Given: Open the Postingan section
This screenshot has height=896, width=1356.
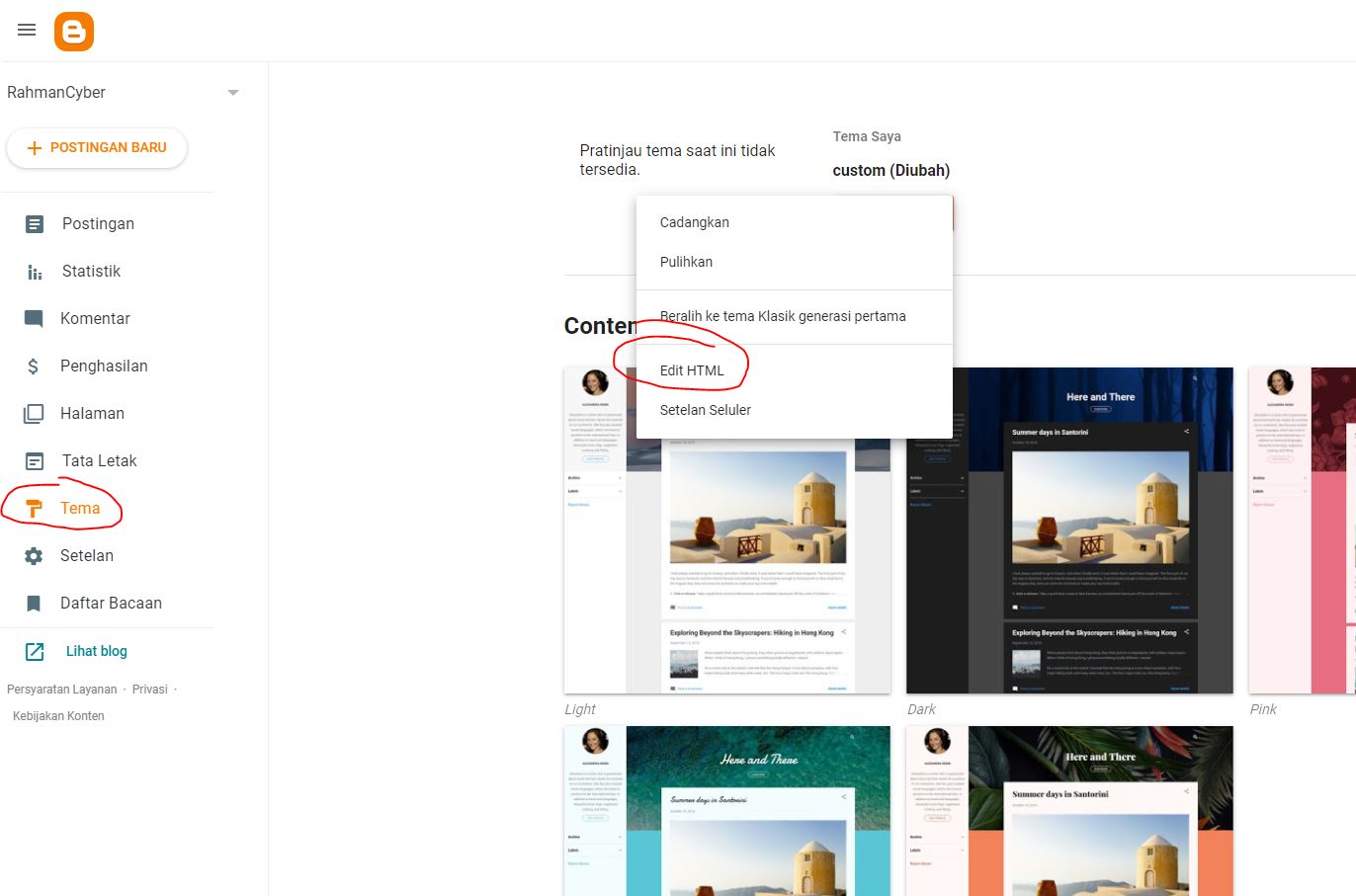Looking at the screenshot, I should click(98, 224).
